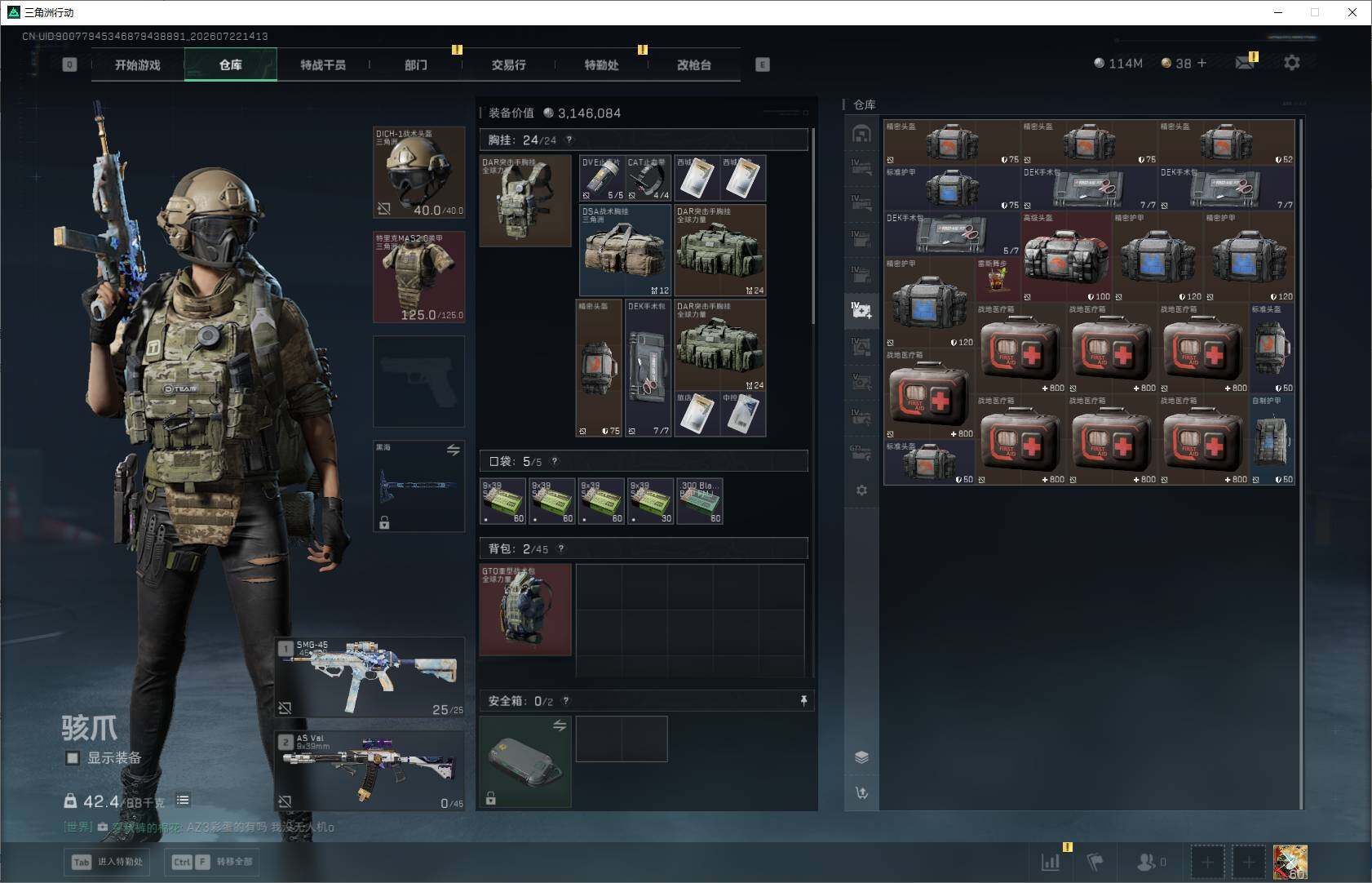Click lock icon on the safe box
1372x883 pixels.
coord(490,798)
